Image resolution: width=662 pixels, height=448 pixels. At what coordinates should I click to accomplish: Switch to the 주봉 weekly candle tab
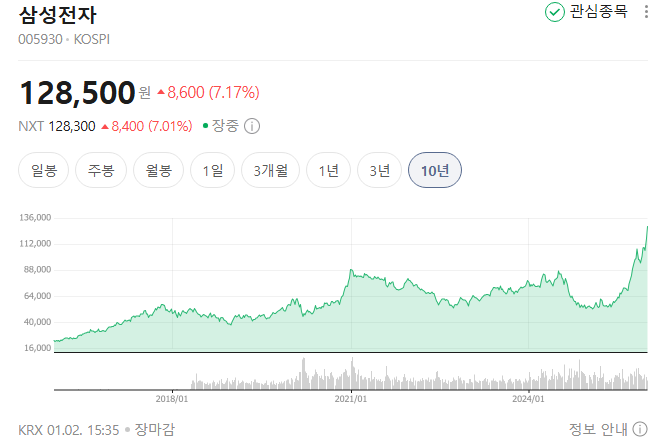pos(102,170)
